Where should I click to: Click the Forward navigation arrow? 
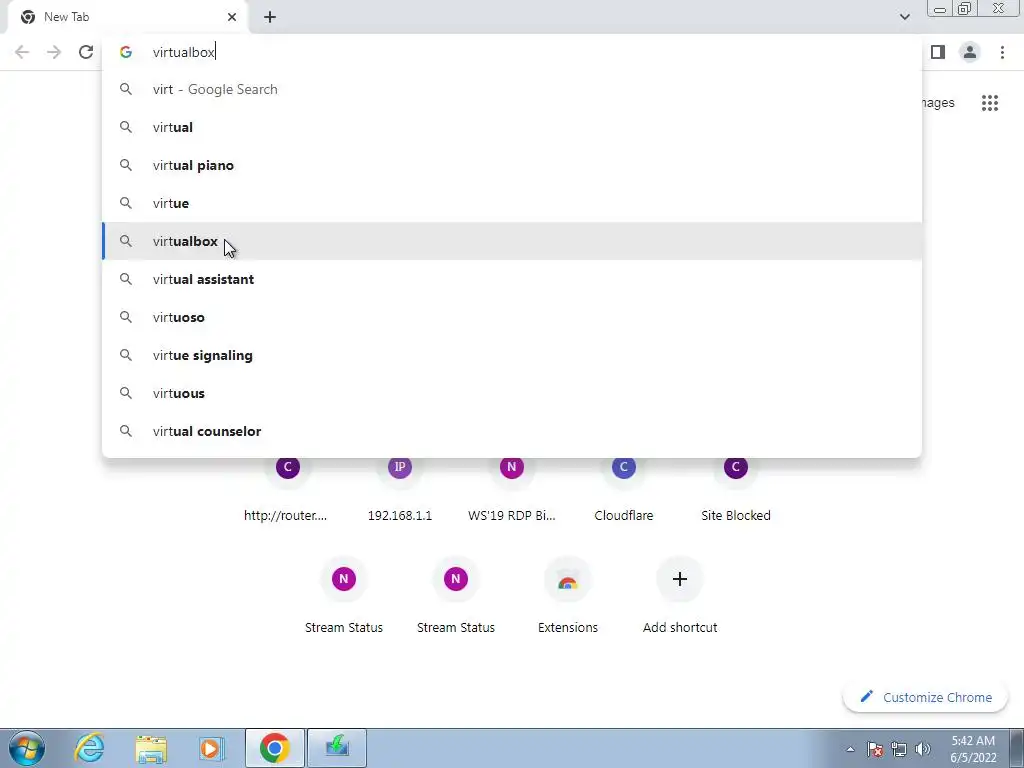coord(54,52)
